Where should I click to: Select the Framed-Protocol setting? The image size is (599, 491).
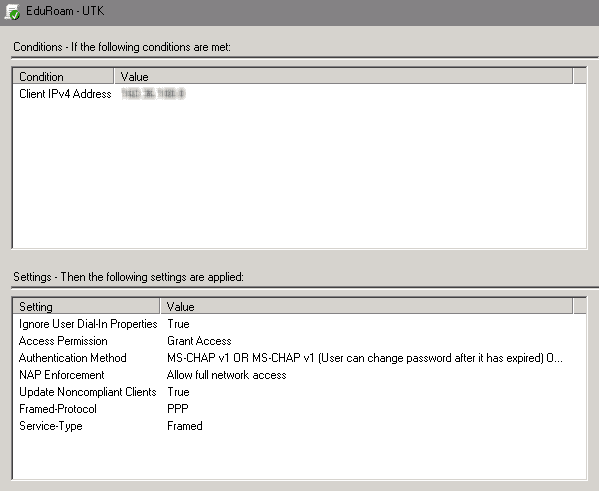(x=58, y=409)
